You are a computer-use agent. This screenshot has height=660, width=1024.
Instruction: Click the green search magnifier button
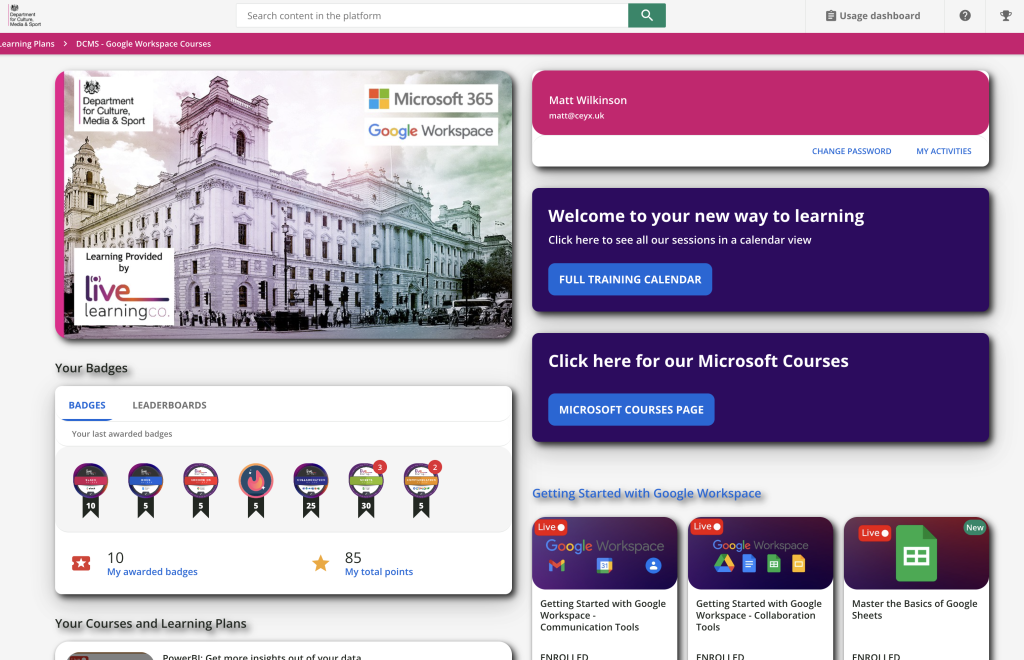pos(646,16)
